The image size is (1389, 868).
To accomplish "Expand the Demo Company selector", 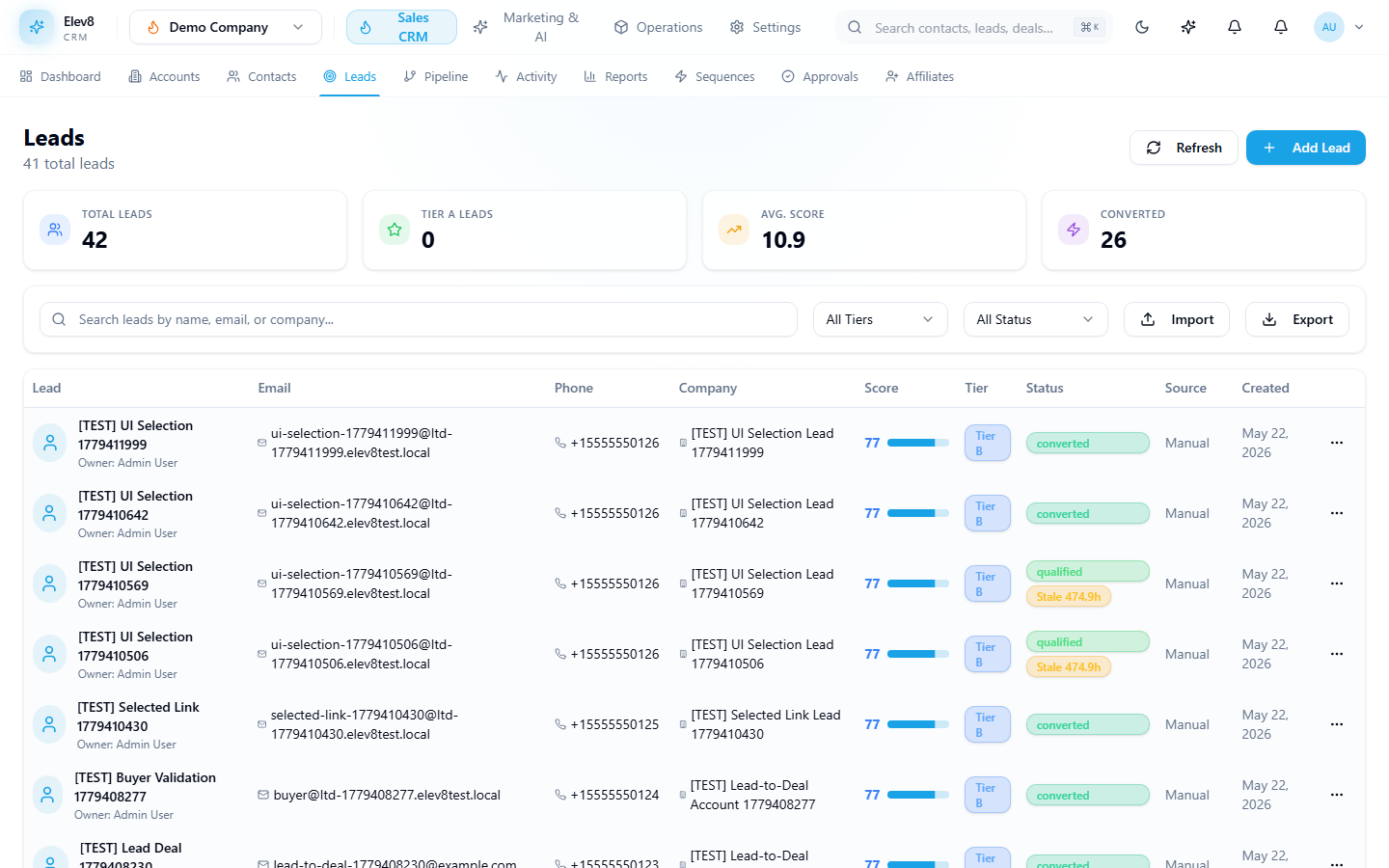I will click(x=226, y=27).
